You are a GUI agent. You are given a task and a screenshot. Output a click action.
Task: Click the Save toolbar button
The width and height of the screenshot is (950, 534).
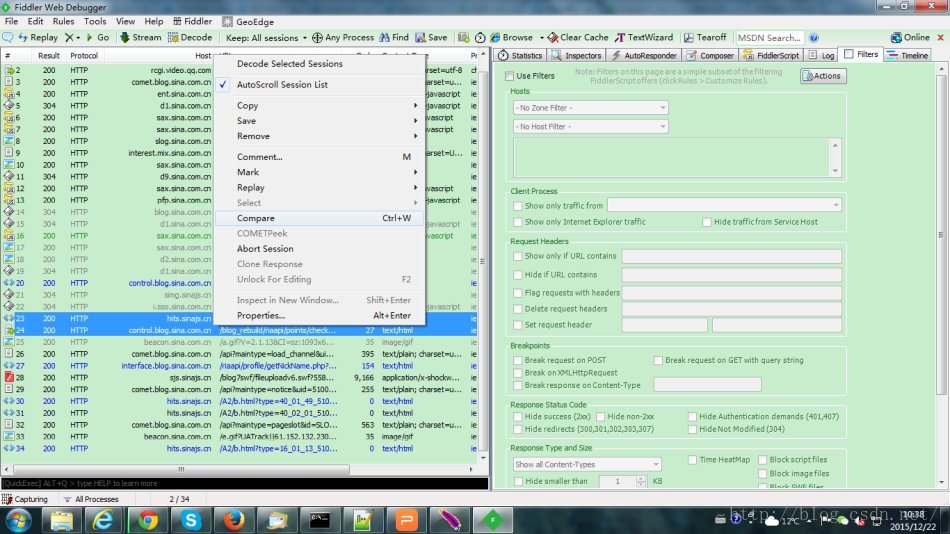pyautogui.click(x=431, y=38)
